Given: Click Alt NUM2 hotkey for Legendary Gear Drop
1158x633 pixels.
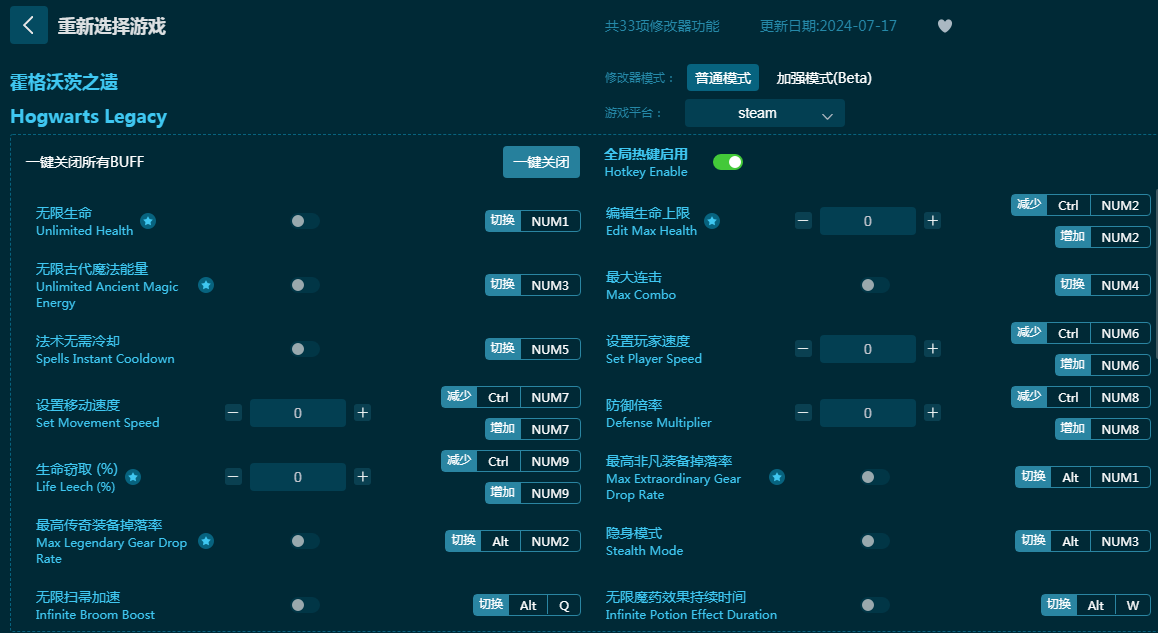Looking at the screenshot, I should point(513,541).
